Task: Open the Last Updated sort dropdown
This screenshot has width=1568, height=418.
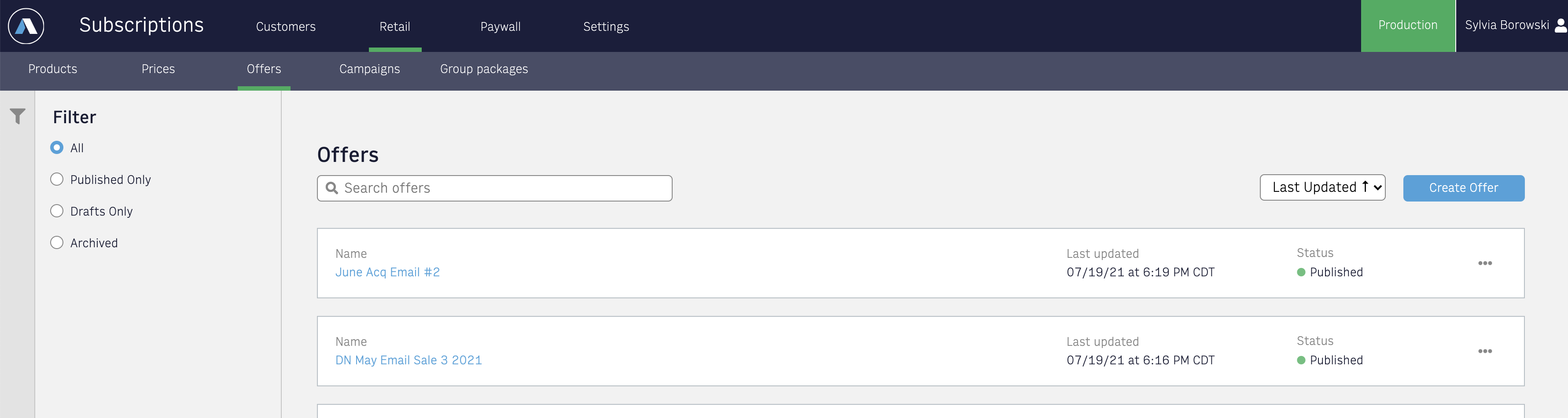Action: [1322, 187]
